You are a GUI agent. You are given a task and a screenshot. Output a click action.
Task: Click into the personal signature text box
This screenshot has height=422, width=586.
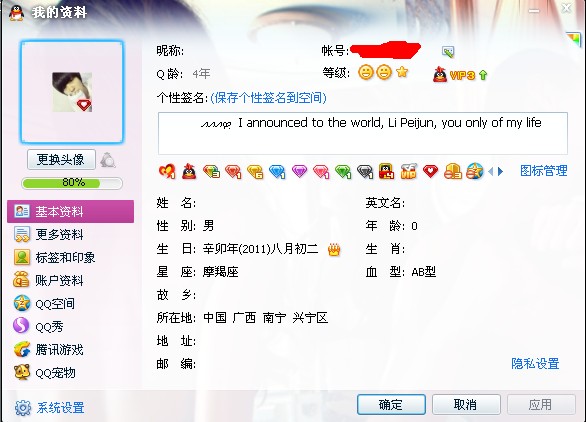point(363,133)
